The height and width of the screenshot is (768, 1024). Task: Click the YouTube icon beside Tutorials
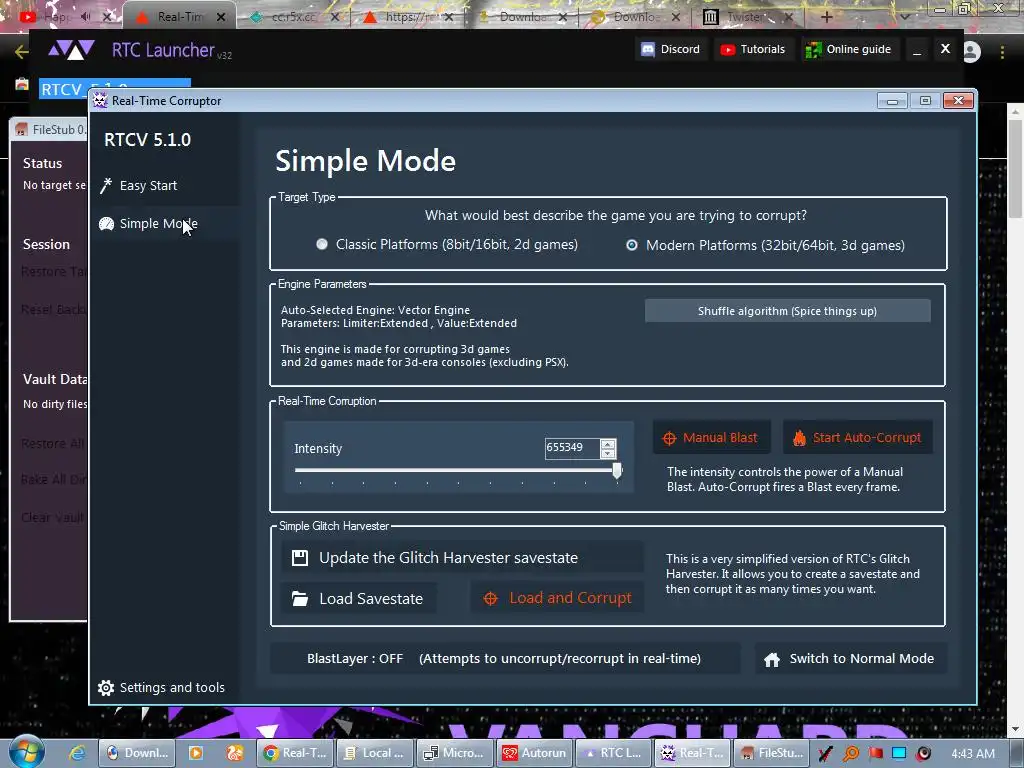click(728, 50)
